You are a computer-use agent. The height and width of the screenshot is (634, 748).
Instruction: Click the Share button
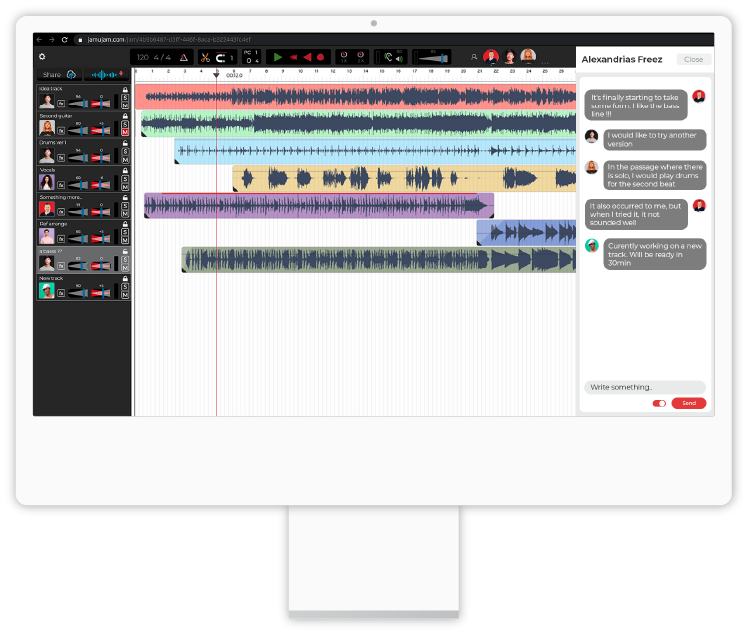point(51,74)
